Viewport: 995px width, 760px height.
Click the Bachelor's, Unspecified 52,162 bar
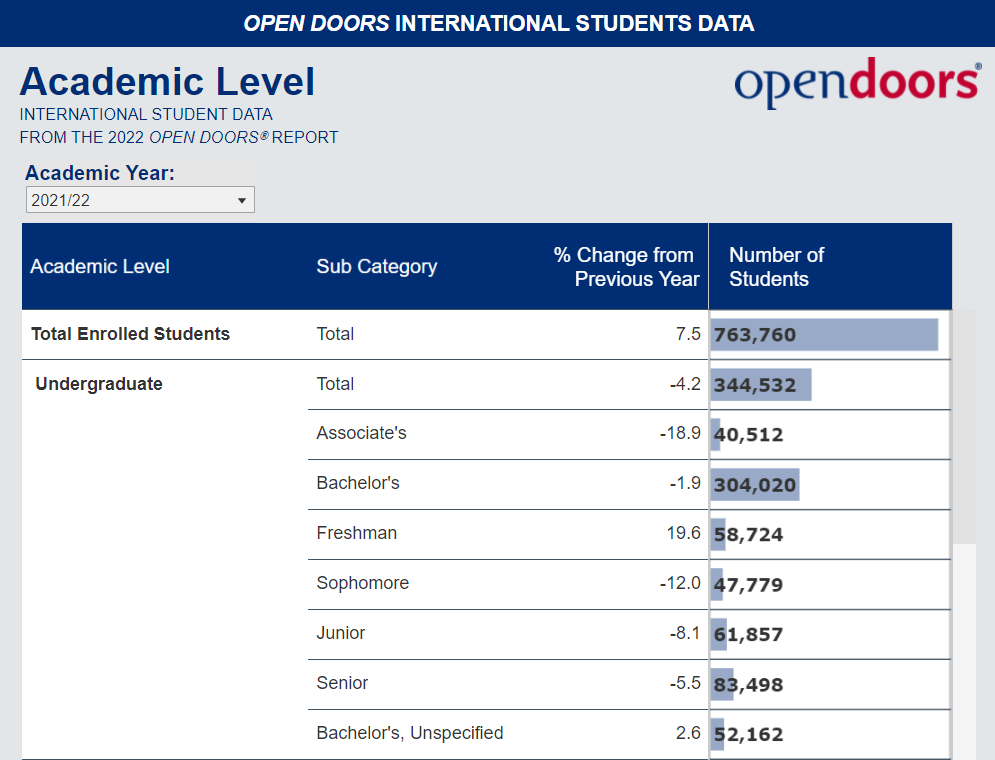pos(718,735)
